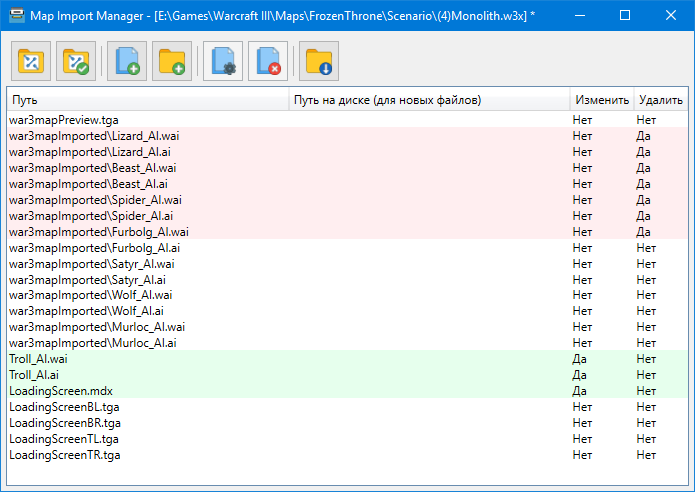The image size is (695, 492).
Task: Click Удалить value Да for Furbolg_AI.wai
Action: coord(643,231)
